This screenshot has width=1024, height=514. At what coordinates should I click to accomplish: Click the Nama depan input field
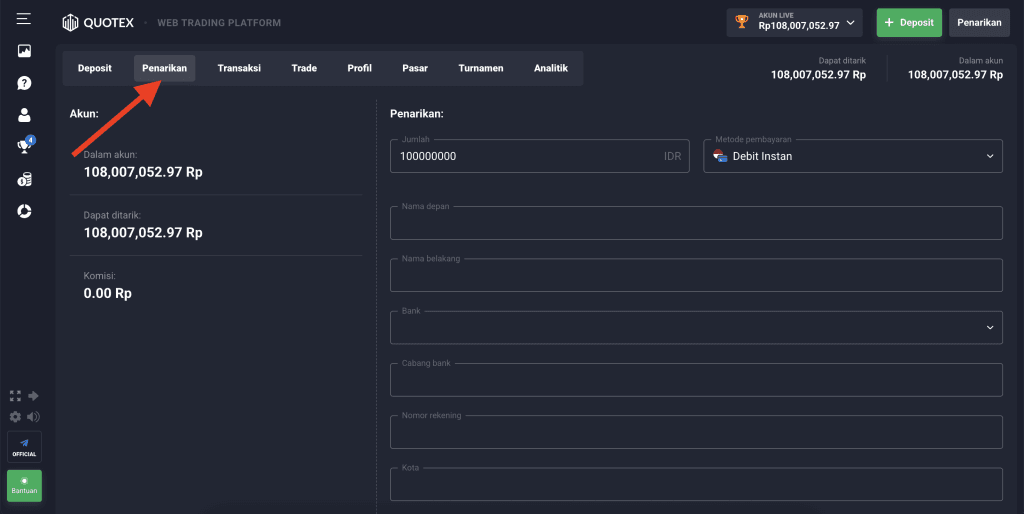pyautogui.click(x=696, y=223)
